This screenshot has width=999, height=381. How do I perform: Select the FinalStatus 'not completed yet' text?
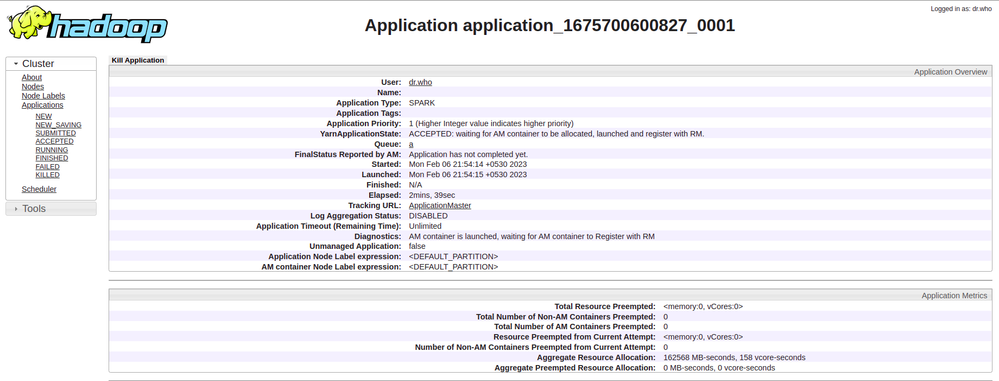tap(468, 154)
